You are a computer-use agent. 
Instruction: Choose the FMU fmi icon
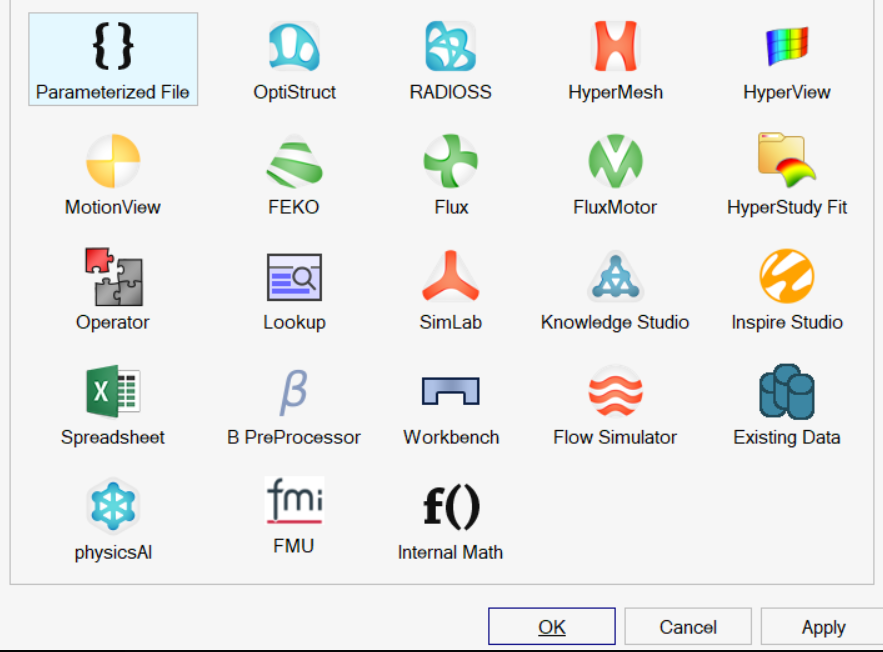tap(294, 501)
